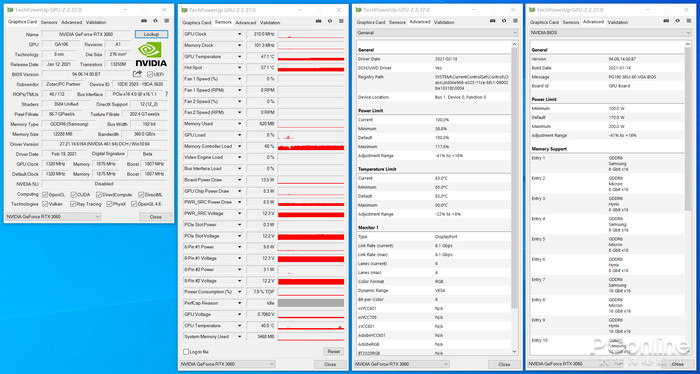The image size is (700, 374).
Task: Click BIOS share/export icon beside BIOS Version
Action: (138, 74)
